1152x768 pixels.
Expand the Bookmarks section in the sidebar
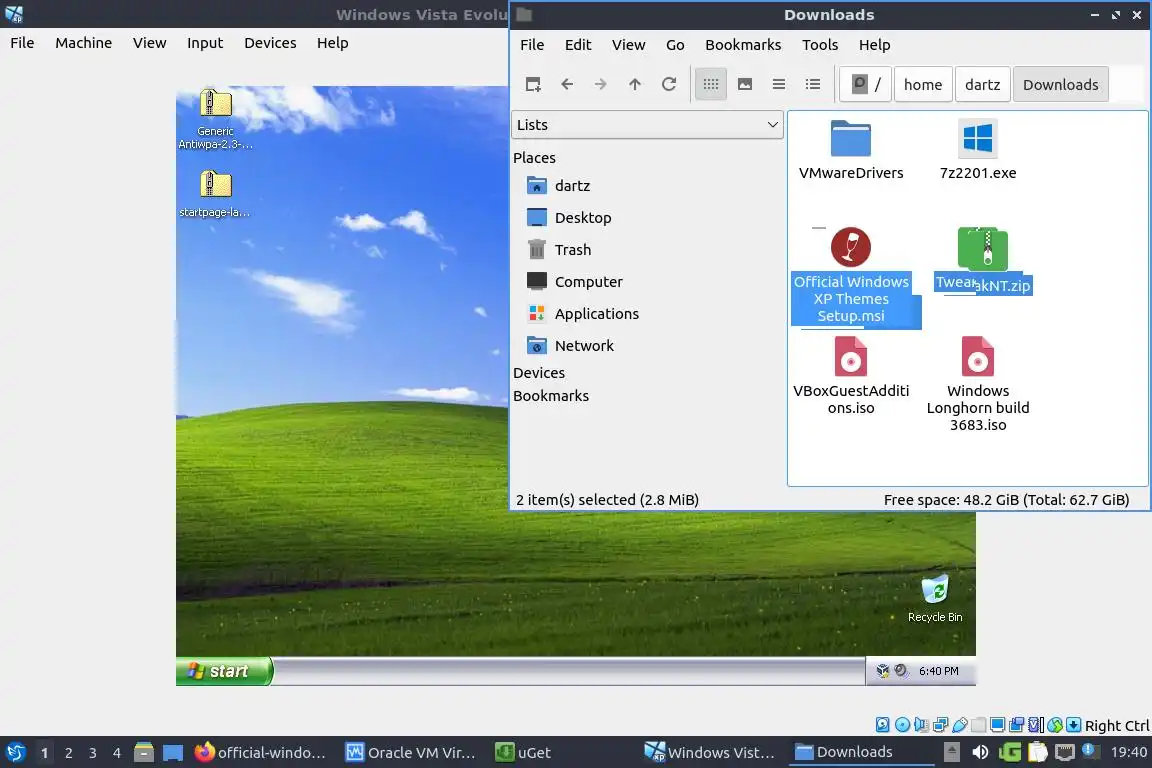pyautogui.click(x=551, y=395)
